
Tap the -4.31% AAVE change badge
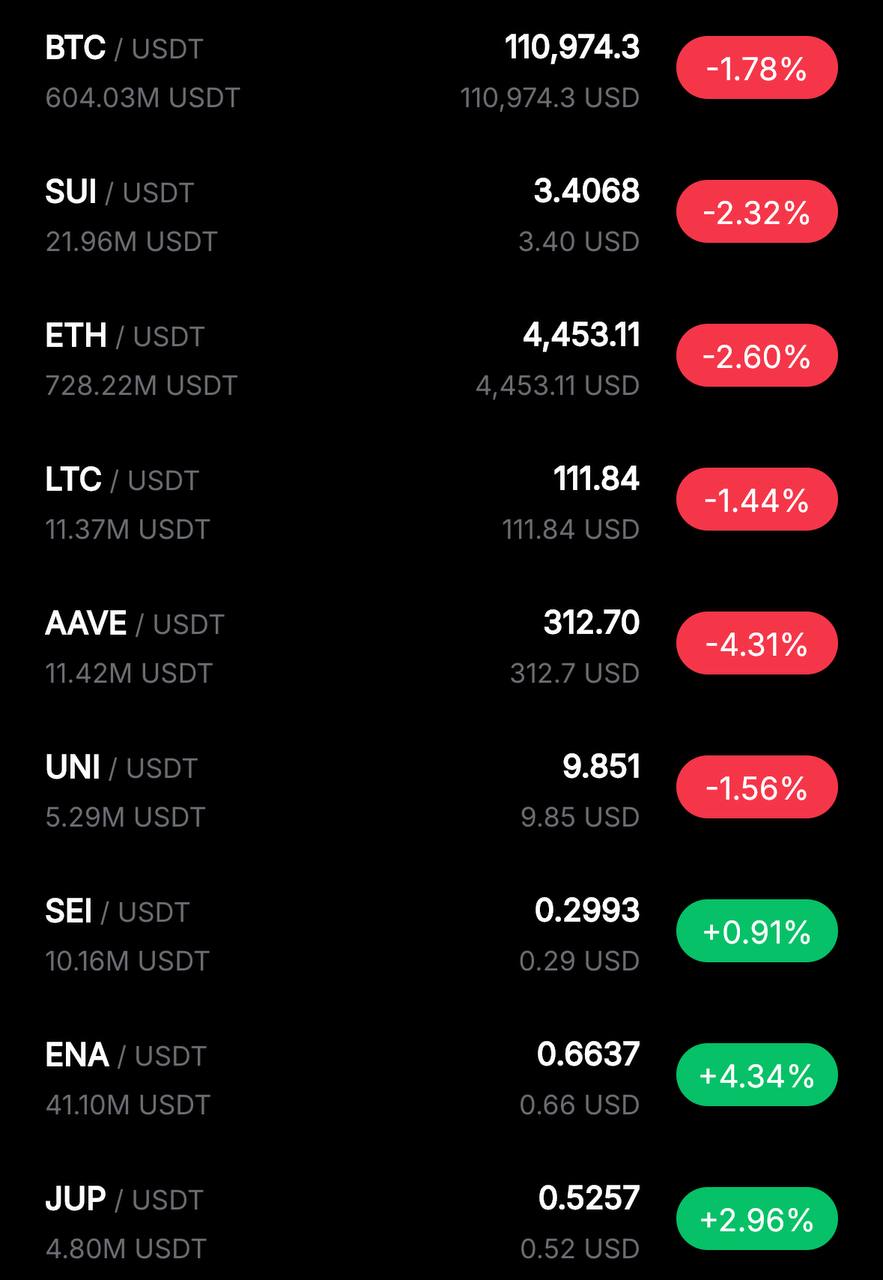[757, 644]
